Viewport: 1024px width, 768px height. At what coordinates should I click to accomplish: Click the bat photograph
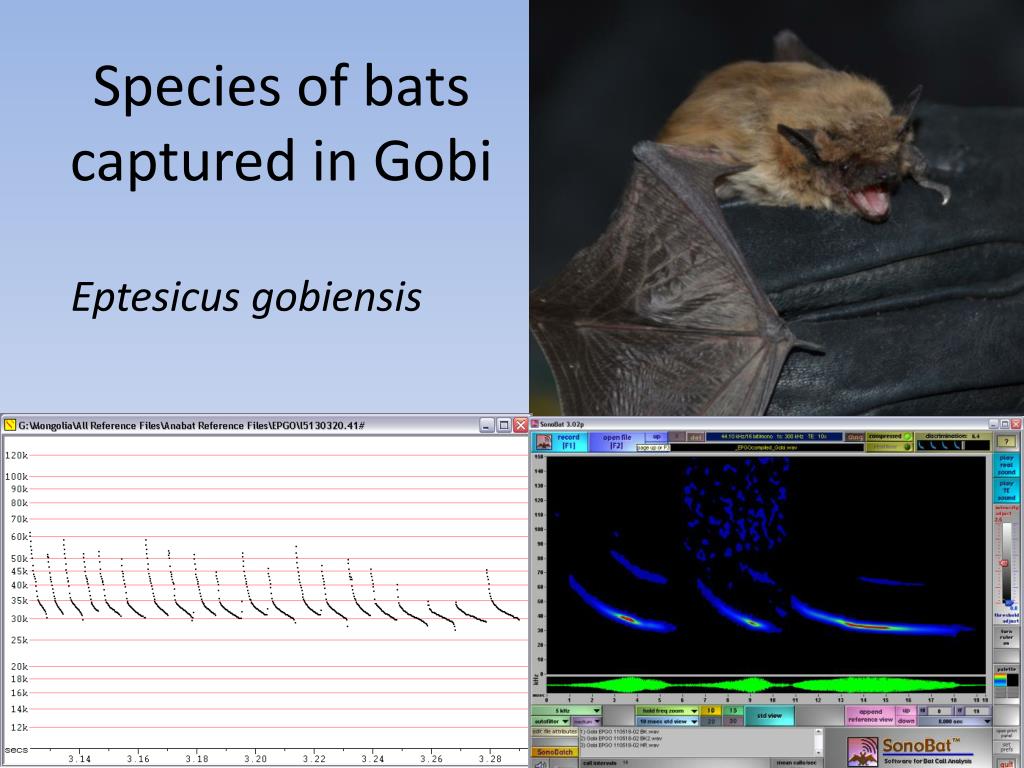[776, 208]
